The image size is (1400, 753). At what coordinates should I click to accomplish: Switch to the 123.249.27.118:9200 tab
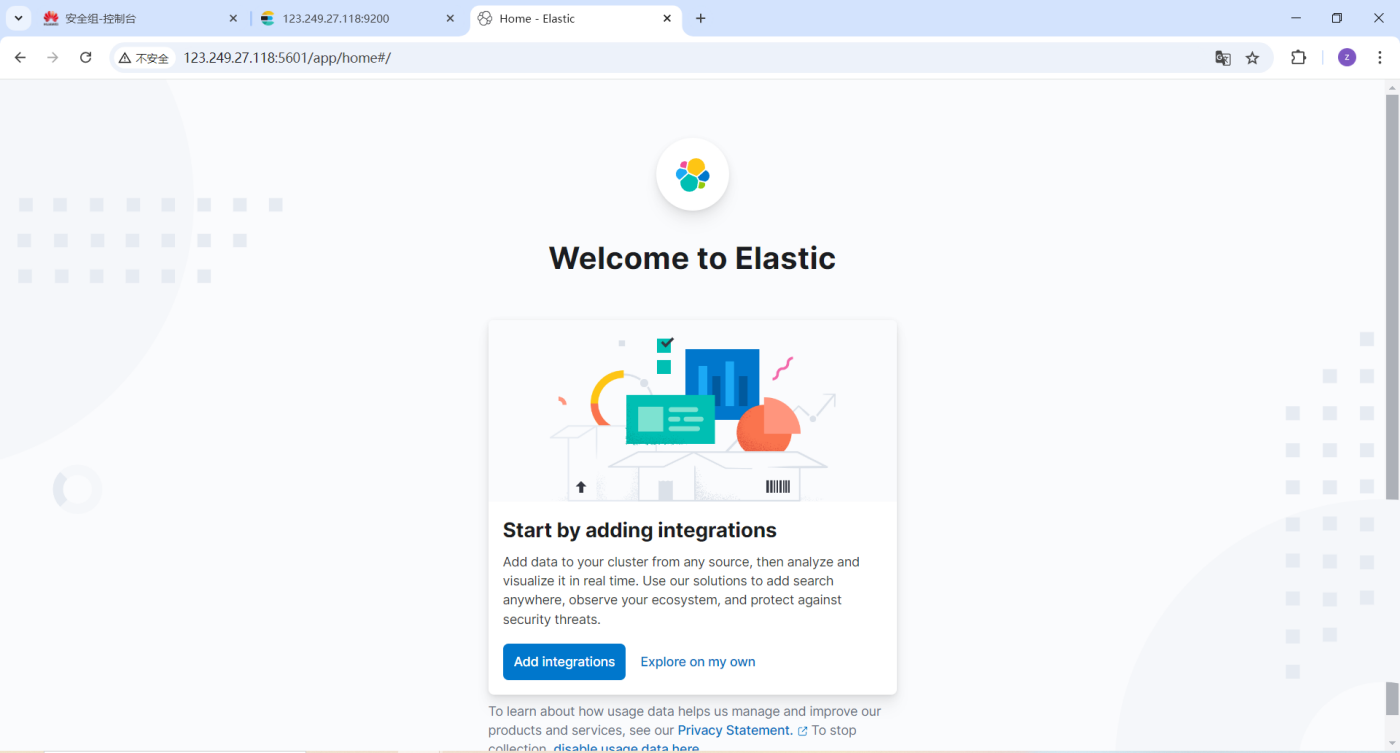pos(357,18)
